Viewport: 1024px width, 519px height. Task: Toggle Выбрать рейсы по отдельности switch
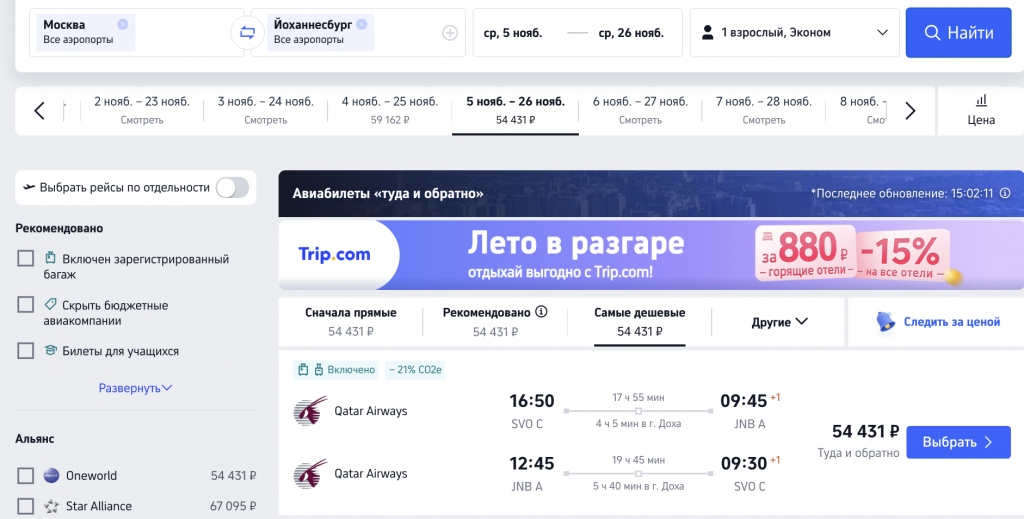click(232, 187)
